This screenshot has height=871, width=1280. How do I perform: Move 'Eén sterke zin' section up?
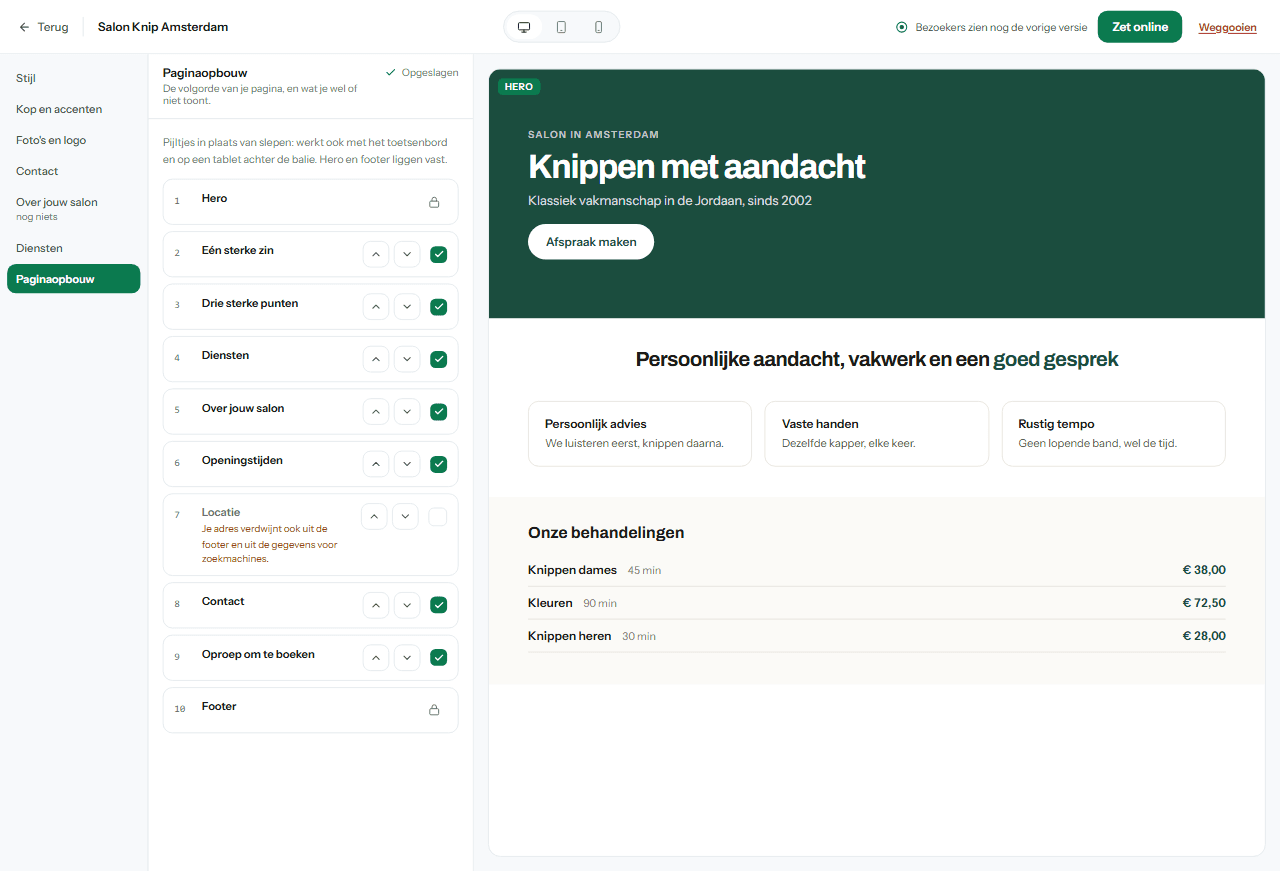pyautogui.click(x=375, y=254)
